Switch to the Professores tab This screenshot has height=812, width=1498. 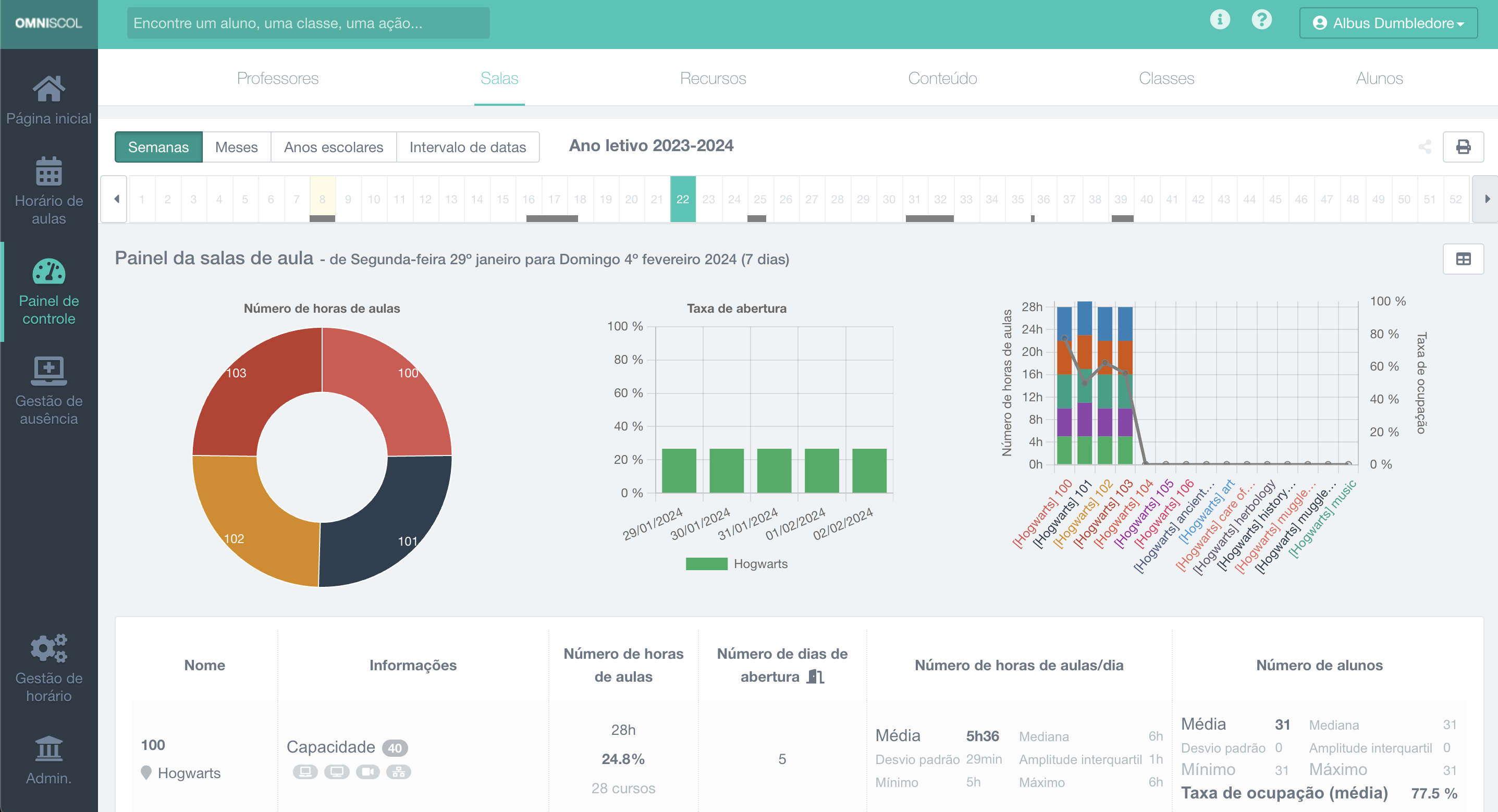[277, 78]
